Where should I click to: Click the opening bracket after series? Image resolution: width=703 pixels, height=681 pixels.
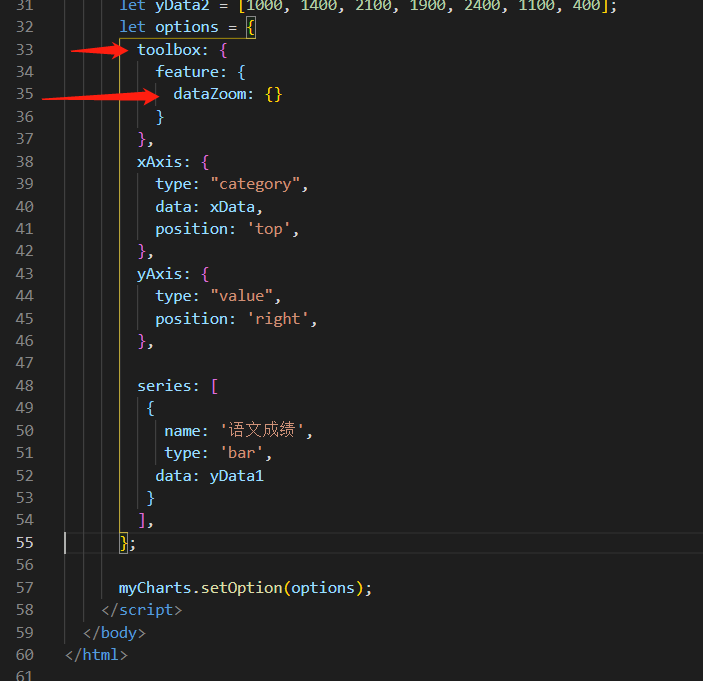pyautogui.click(x=214, y=386)
